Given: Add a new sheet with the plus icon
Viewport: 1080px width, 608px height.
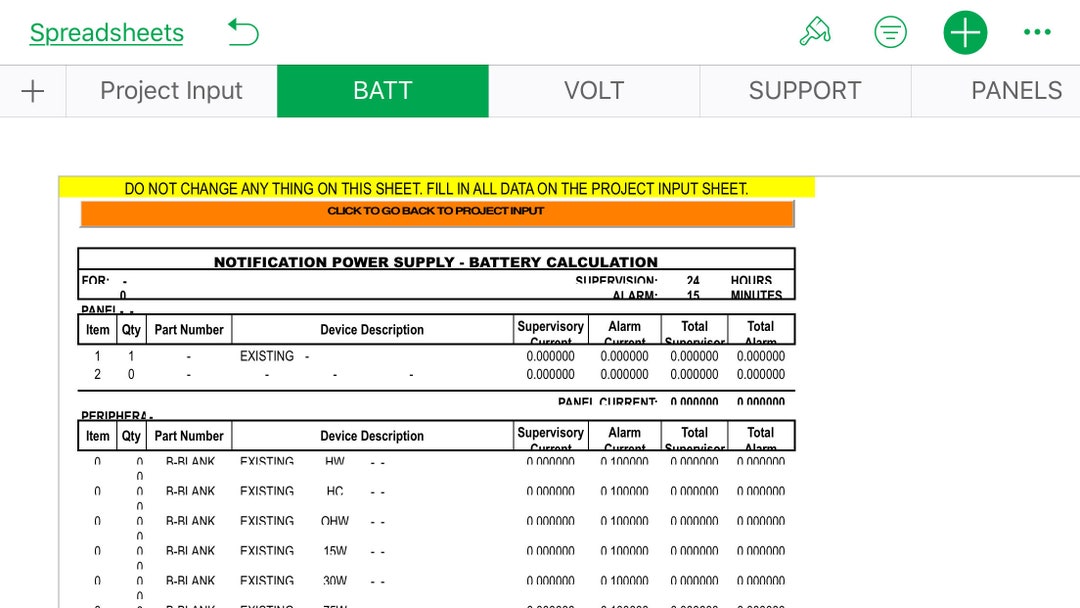Looking at the screenshot, I should [32, 90].
